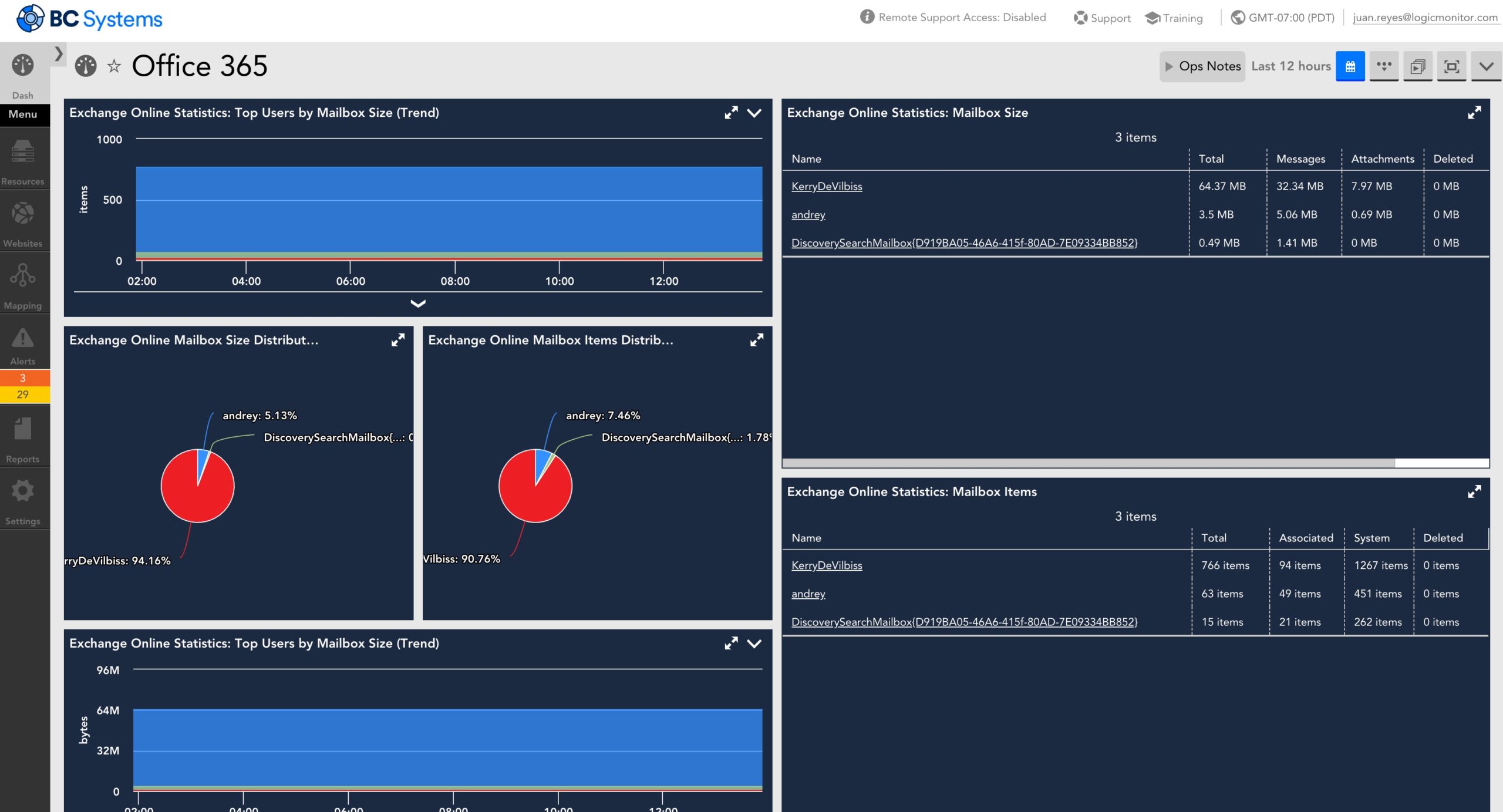The height and width of the screenshot is (812, 1503).
Task: Expand Mailbox Size Distribution widget
Action: pyautogui.click(x=398, y=340)
